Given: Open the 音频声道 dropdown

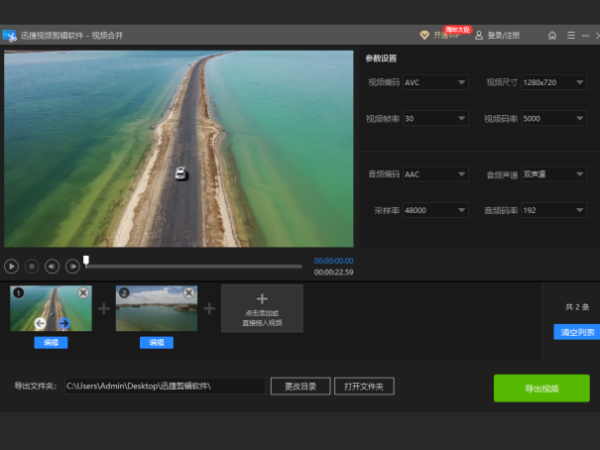Looking at the screenshot, I should 552,174.
